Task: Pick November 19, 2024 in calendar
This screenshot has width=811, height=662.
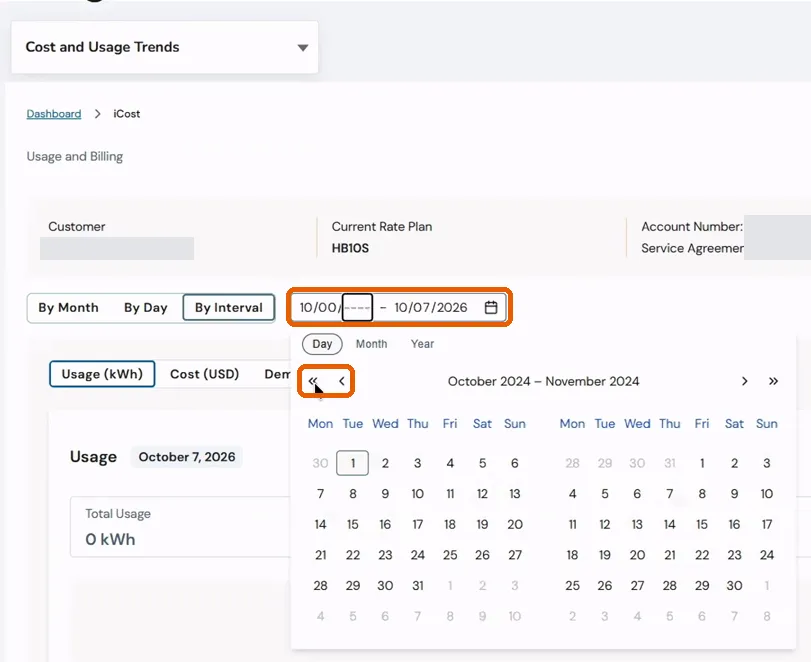Action: pos(605,555)
